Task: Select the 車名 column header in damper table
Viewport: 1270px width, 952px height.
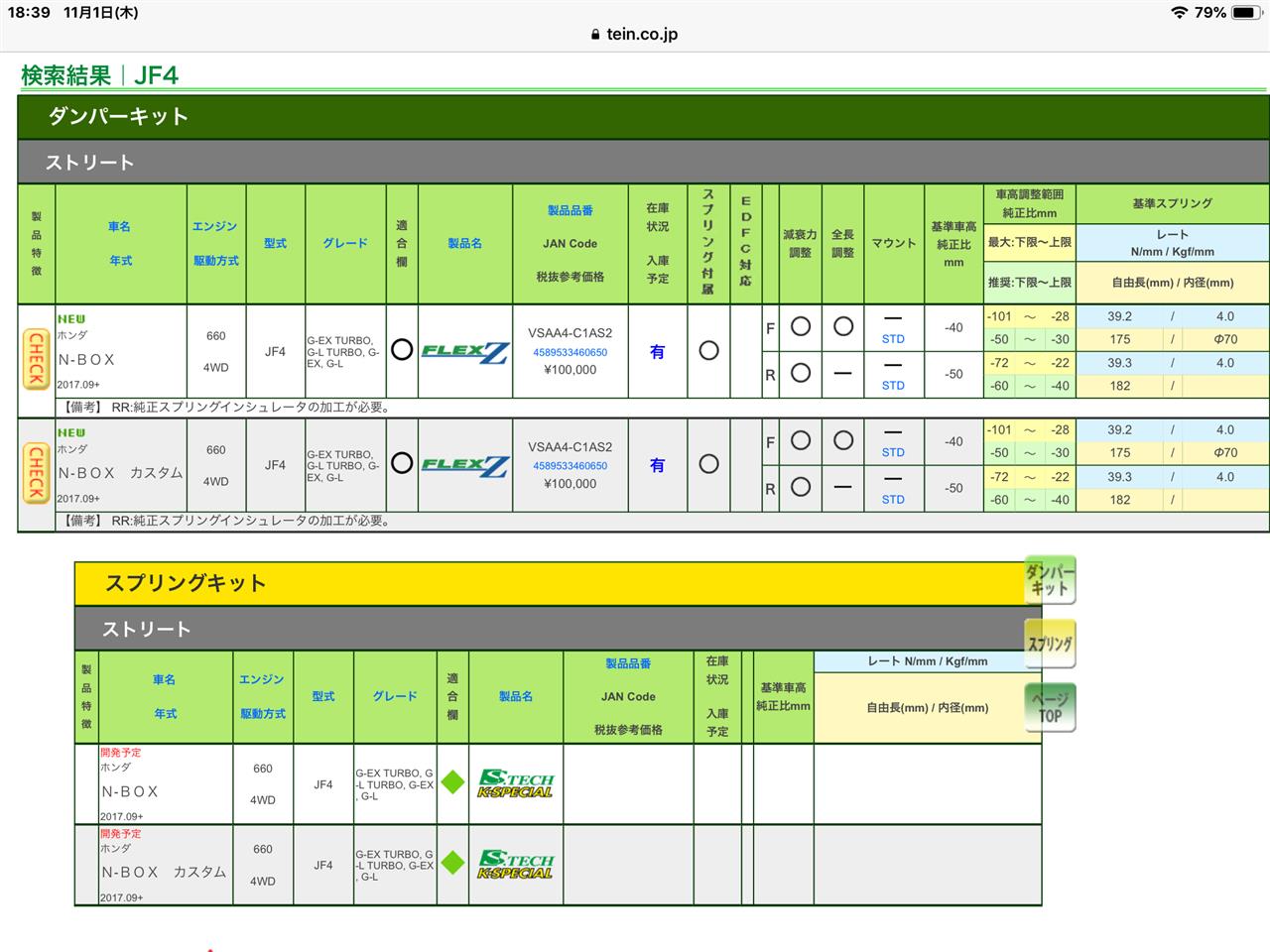Action: coord(120,227)
